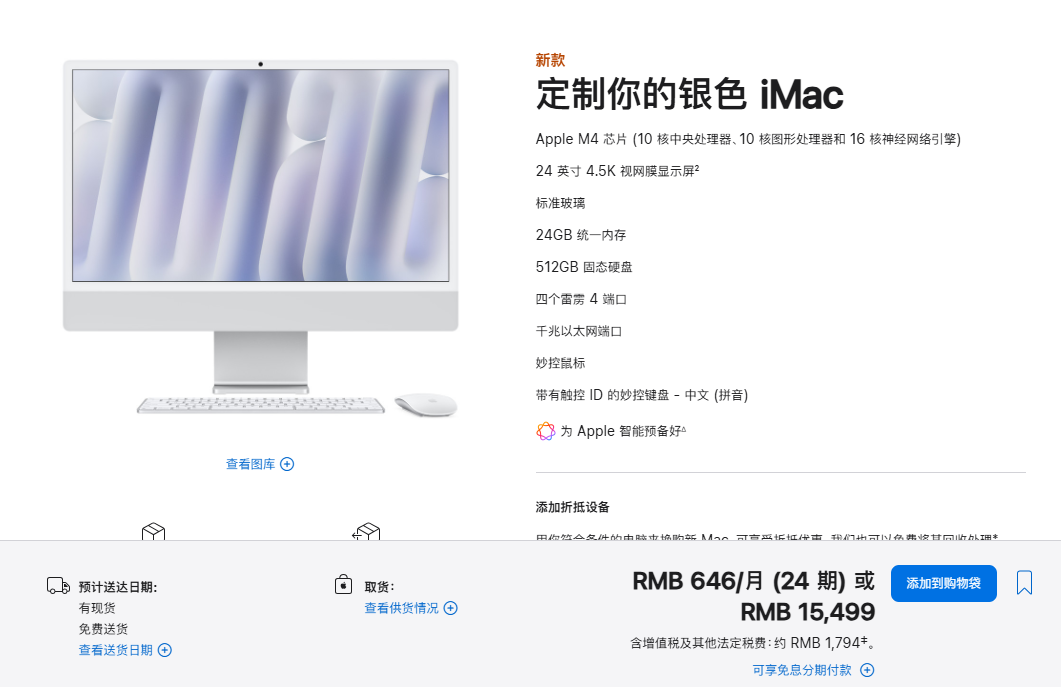Click the 添加折抵设备 heading
This screenshot has height=687, width=1061.
572,507
